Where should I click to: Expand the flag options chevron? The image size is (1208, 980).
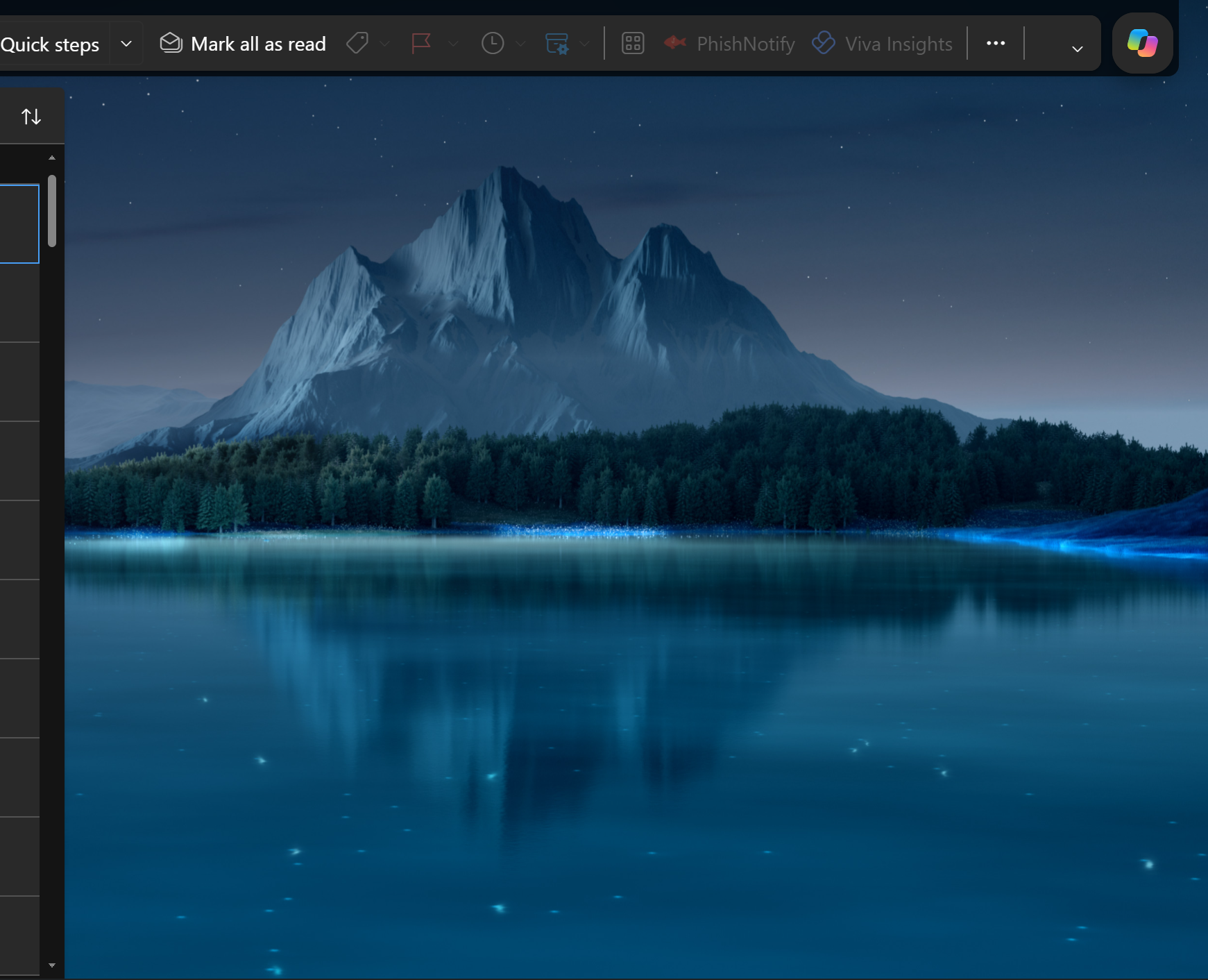453,44
